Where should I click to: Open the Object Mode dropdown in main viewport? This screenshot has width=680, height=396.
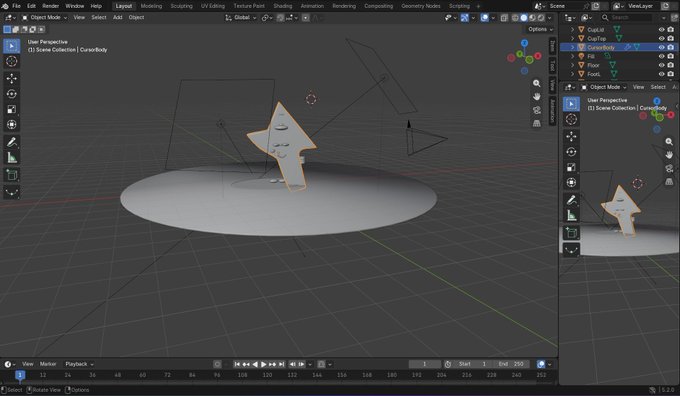[x=45, y=17]
